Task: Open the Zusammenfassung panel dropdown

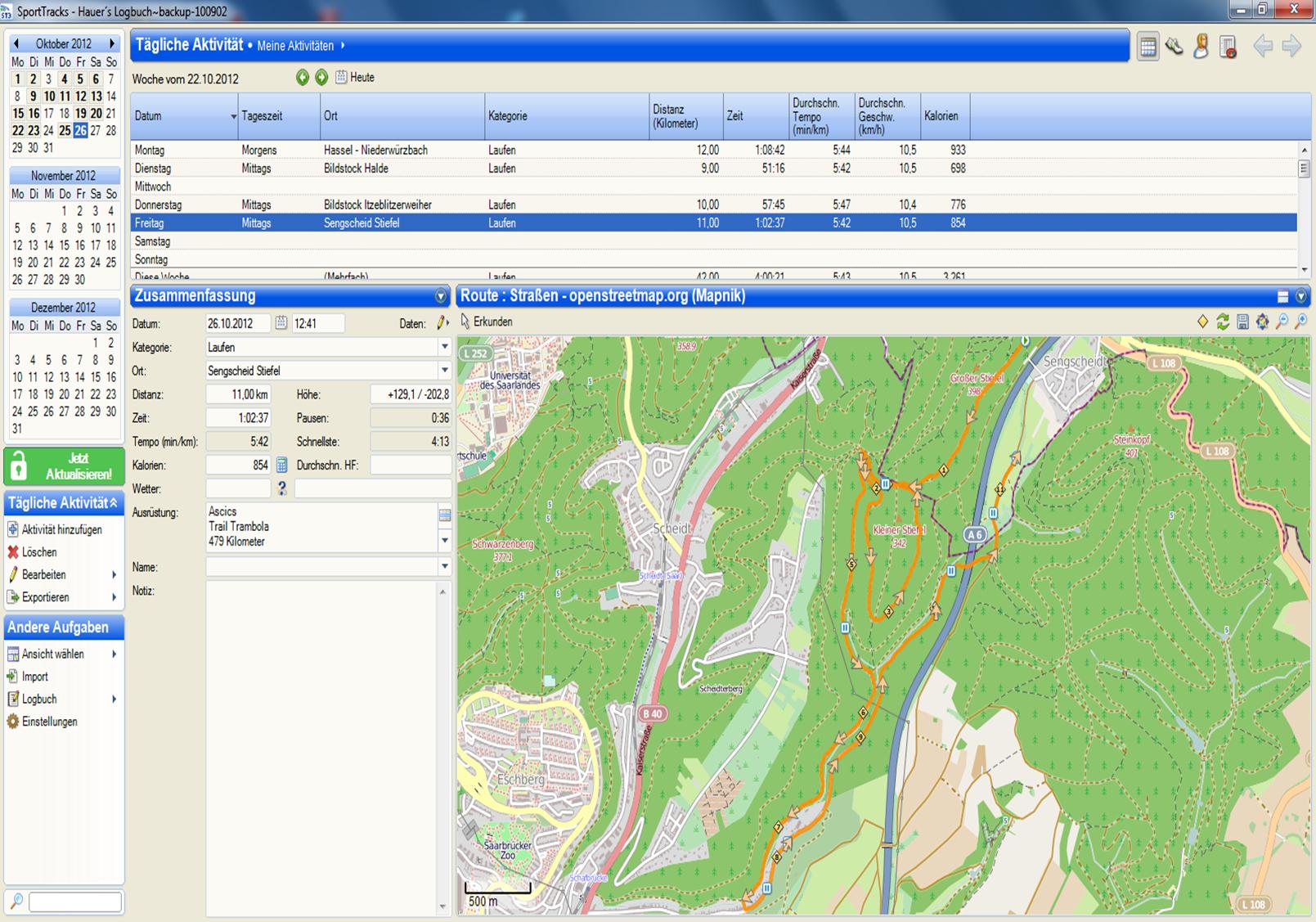Action: click(441, 296)
